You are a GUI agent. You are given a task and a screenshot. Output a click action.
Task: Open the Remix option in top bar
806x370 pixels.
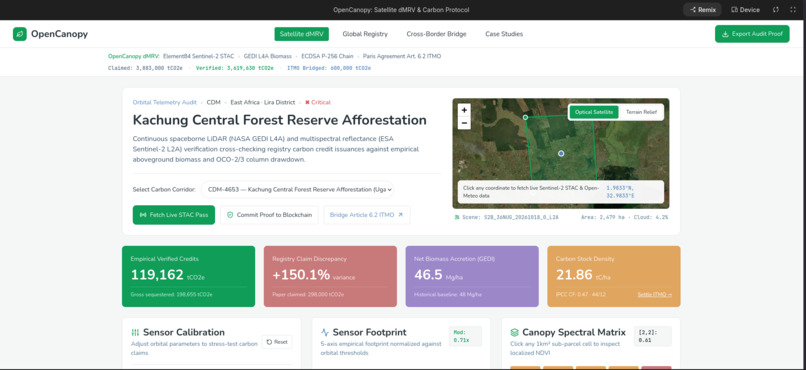tap(703, 10)
